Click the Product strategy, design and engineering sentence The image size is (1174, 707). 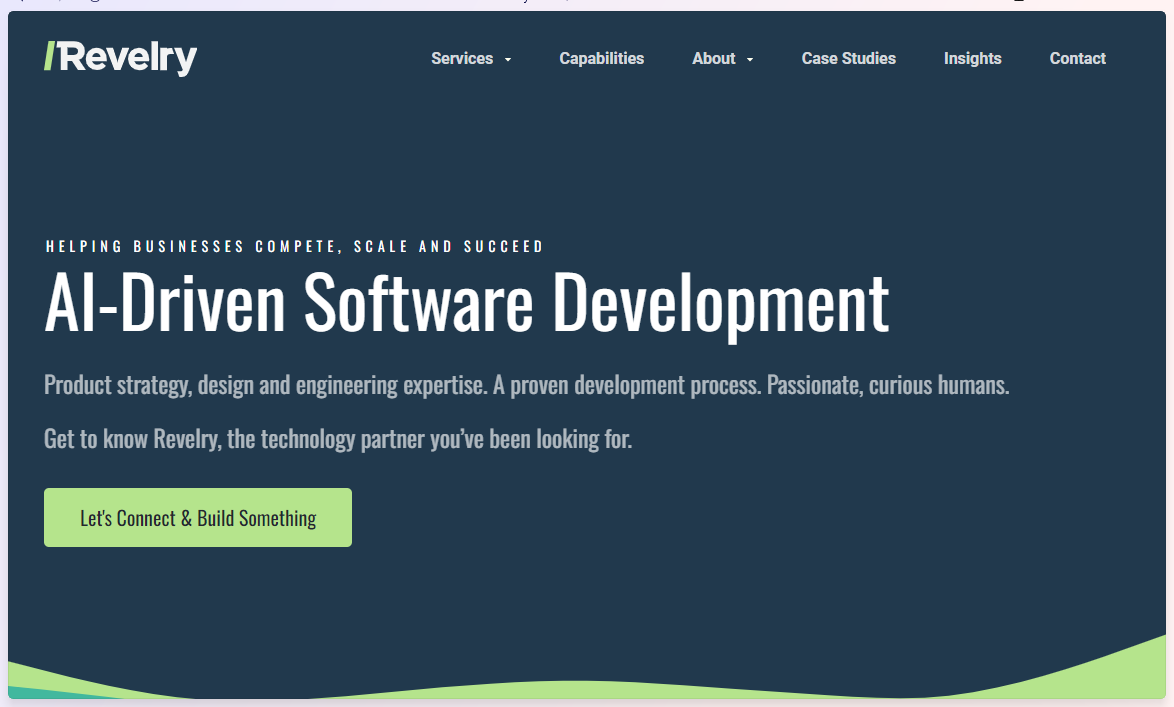[x=526, y=385]
